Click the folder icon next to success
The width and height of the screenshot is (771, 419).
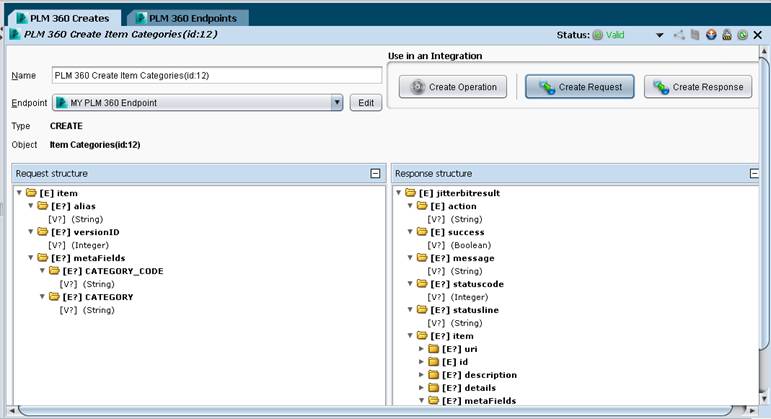422,232
